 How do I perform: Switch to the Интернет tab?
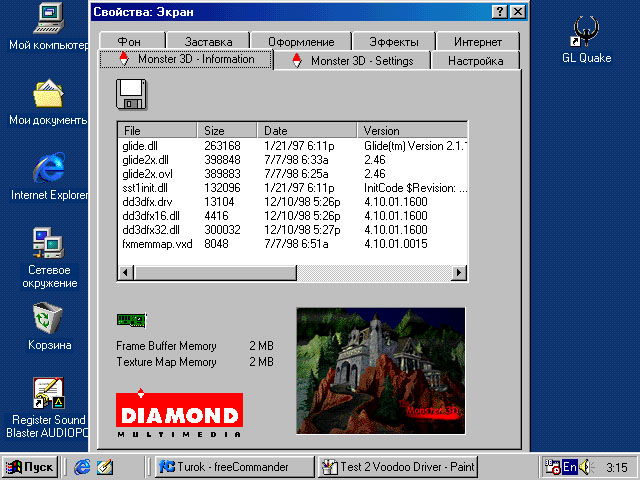(478, 41)
